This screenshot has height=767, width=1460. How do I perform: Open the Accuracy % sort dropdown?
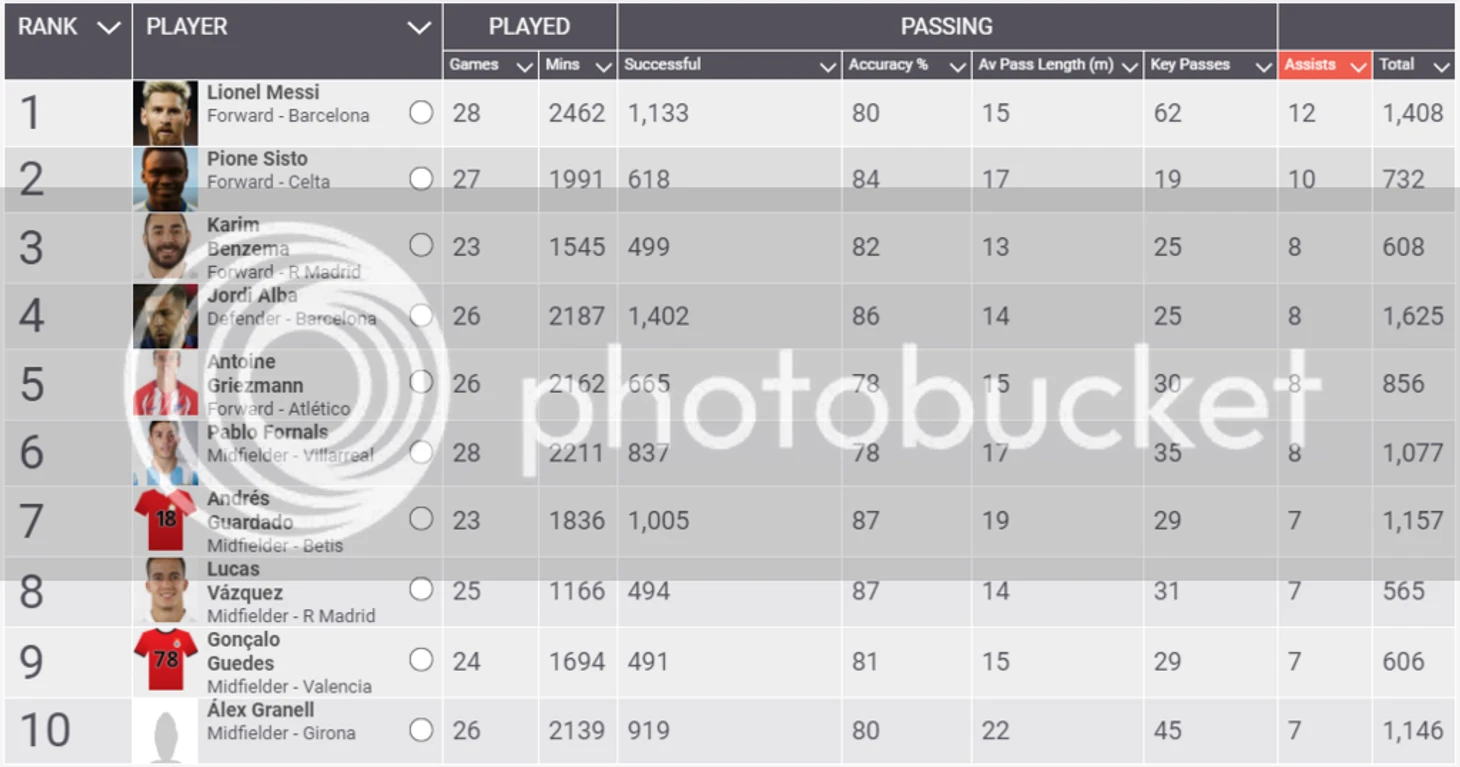pyautogui.click(x=957, y=66)
